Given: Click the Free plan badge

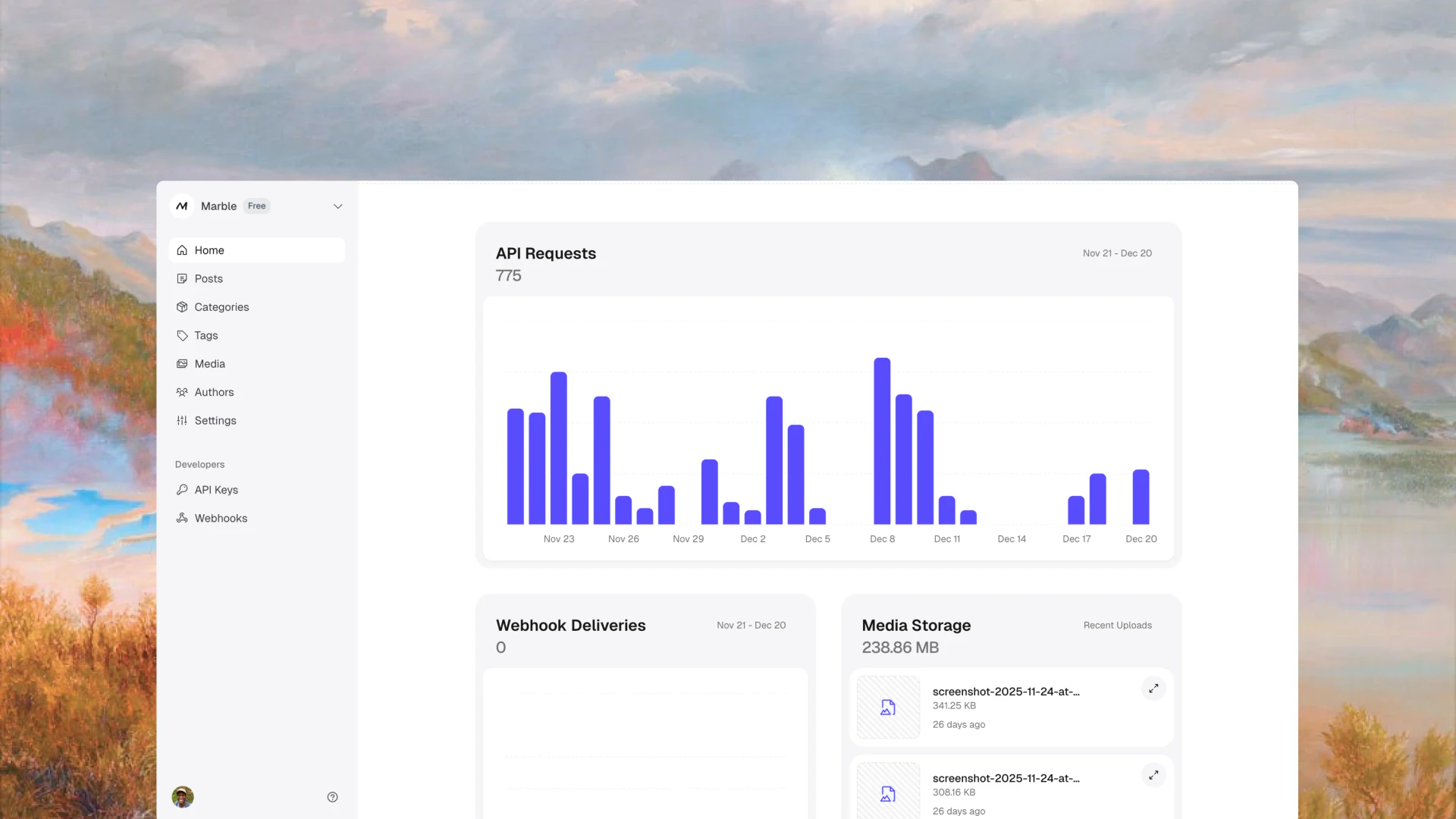Looking at the screenshot, I should 256,206.
